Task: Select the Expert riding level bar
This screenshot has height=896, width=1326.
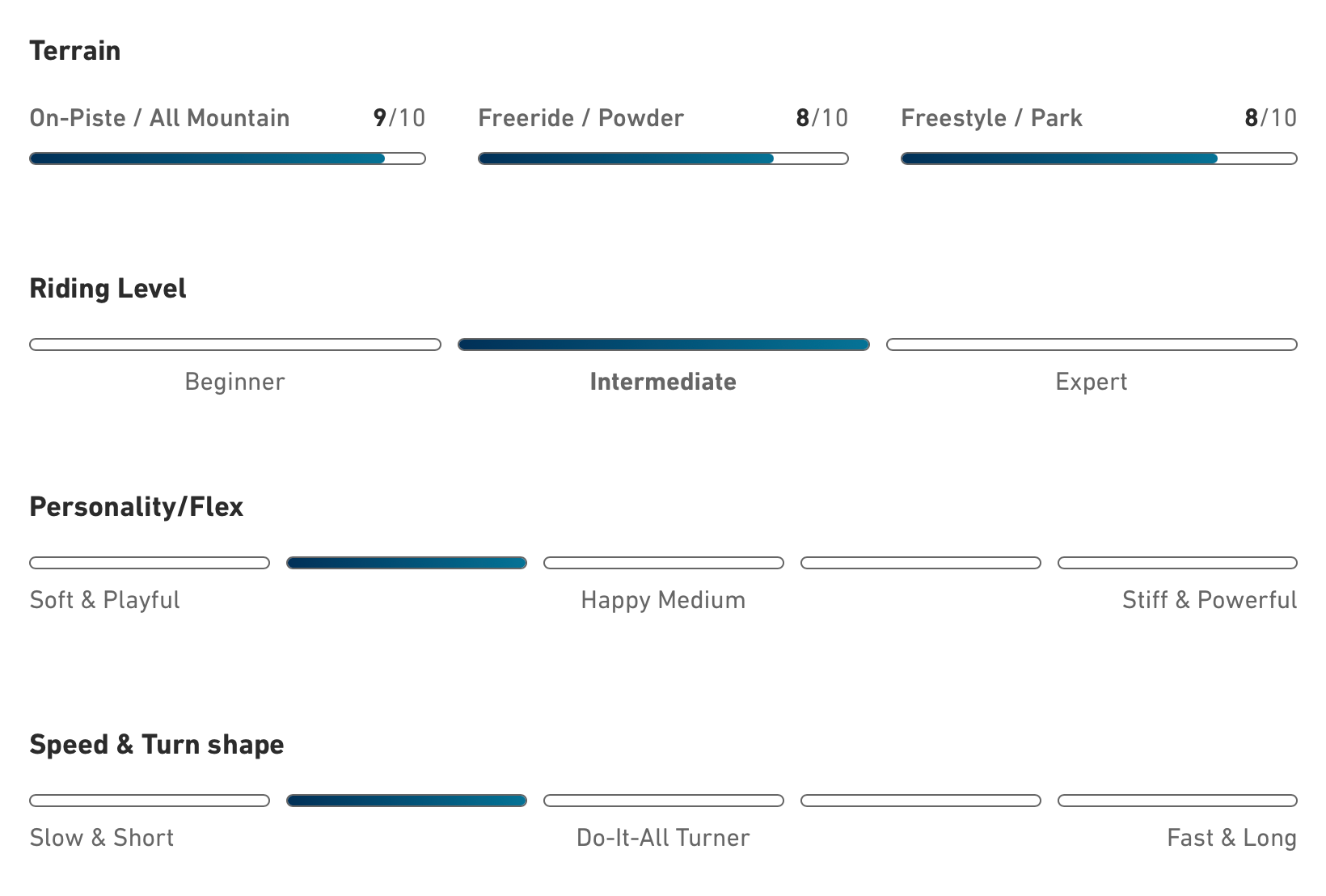Action: (1092, 344)
